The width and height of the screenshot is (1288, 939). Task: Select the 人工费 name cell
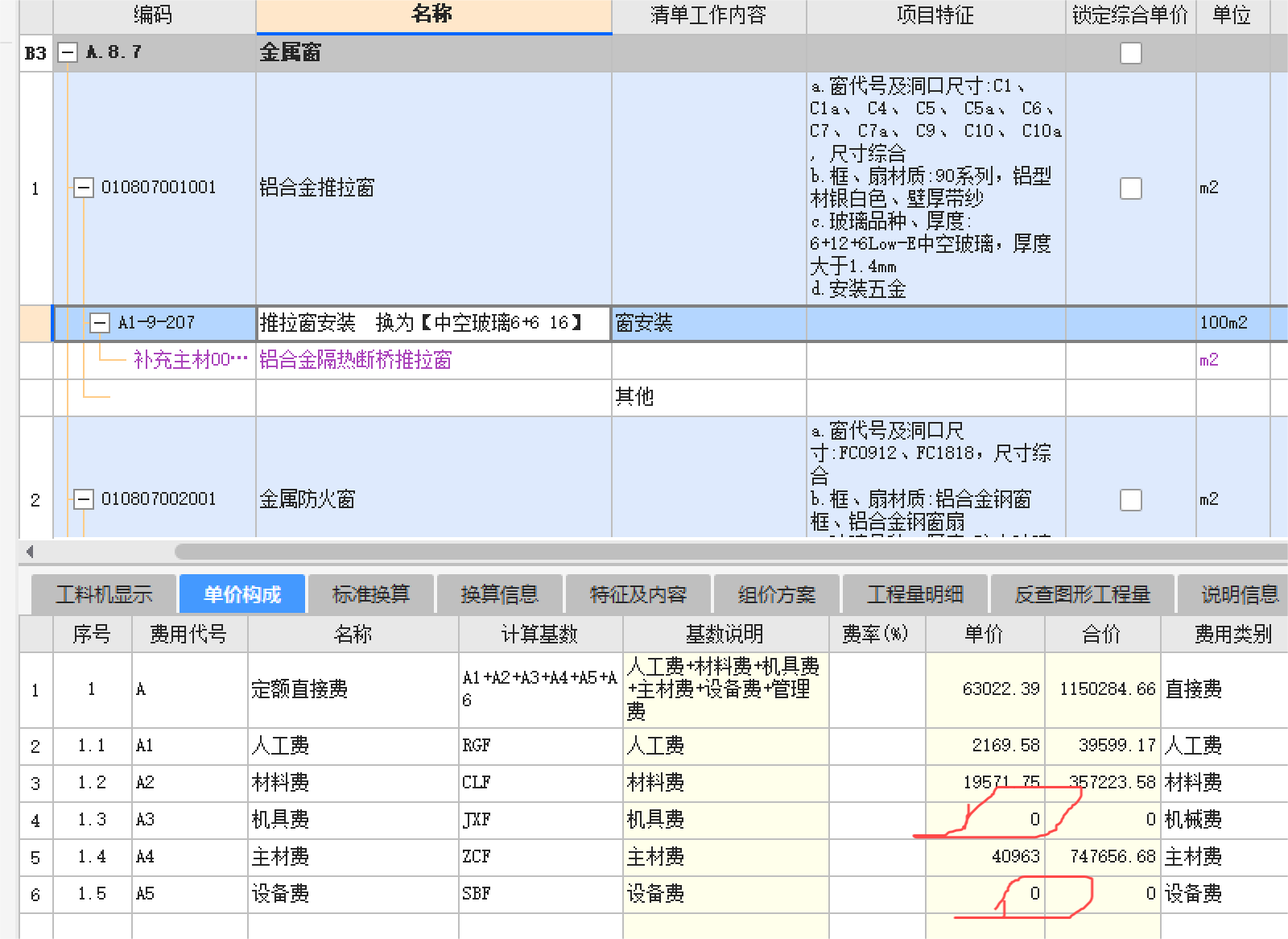click(x=353, y=747)
